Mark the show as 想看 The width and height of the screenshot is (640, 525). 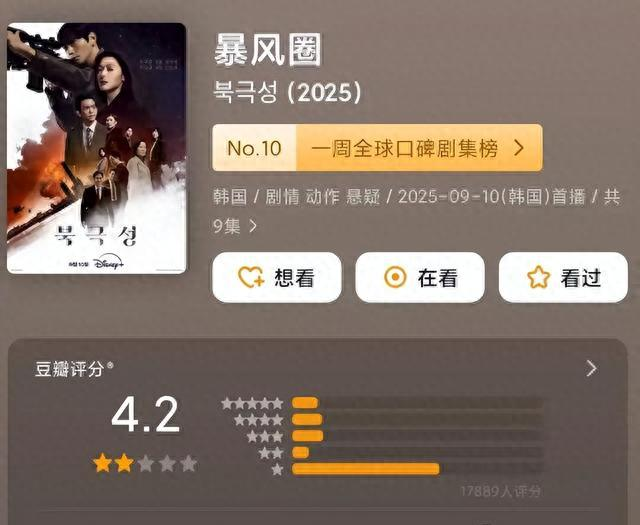(277, 278)
